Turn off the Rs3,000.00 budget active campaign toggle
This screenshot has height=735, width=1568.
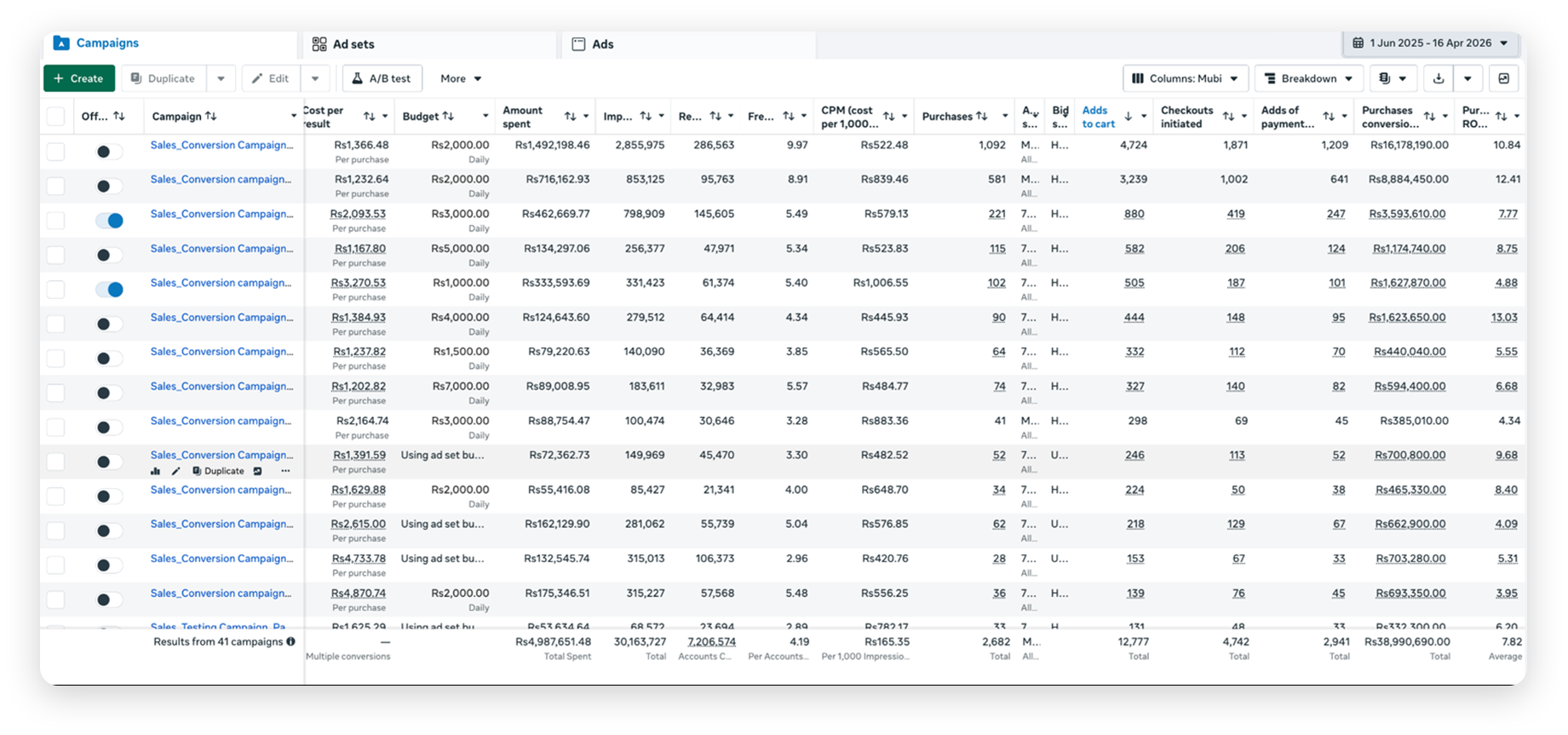[109, 221]
